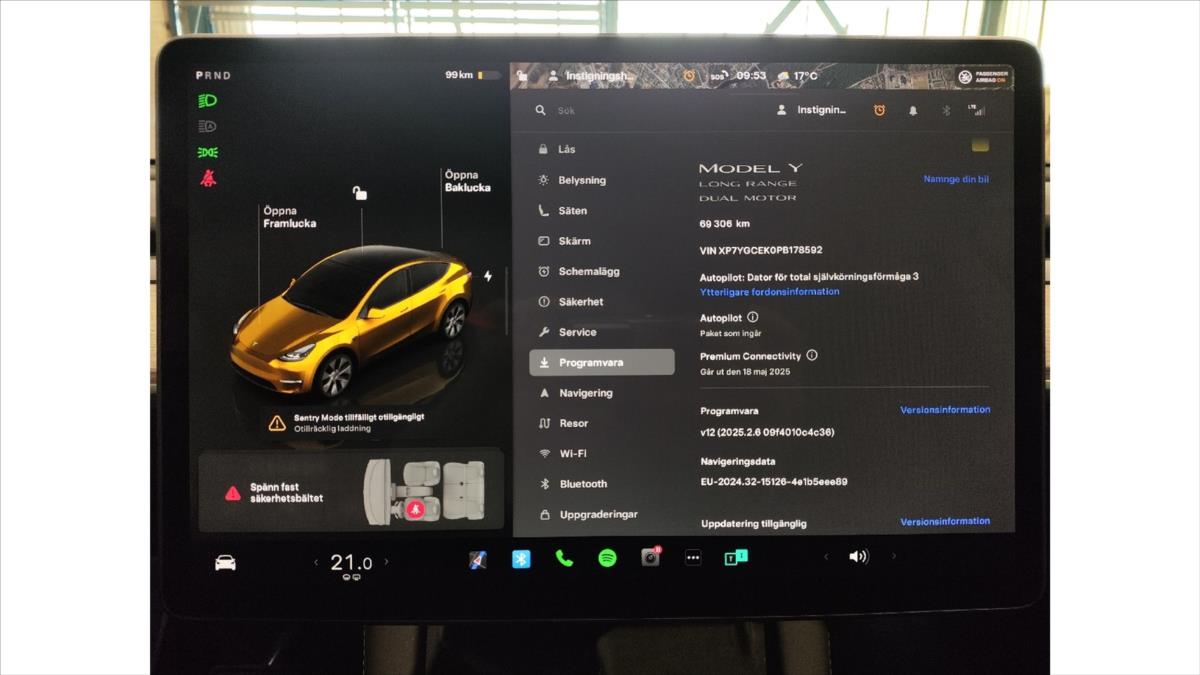This screenshot has width=1200, height=675.
Task: Click the "Namnge din bil" link
Action: tap(956, 180)
